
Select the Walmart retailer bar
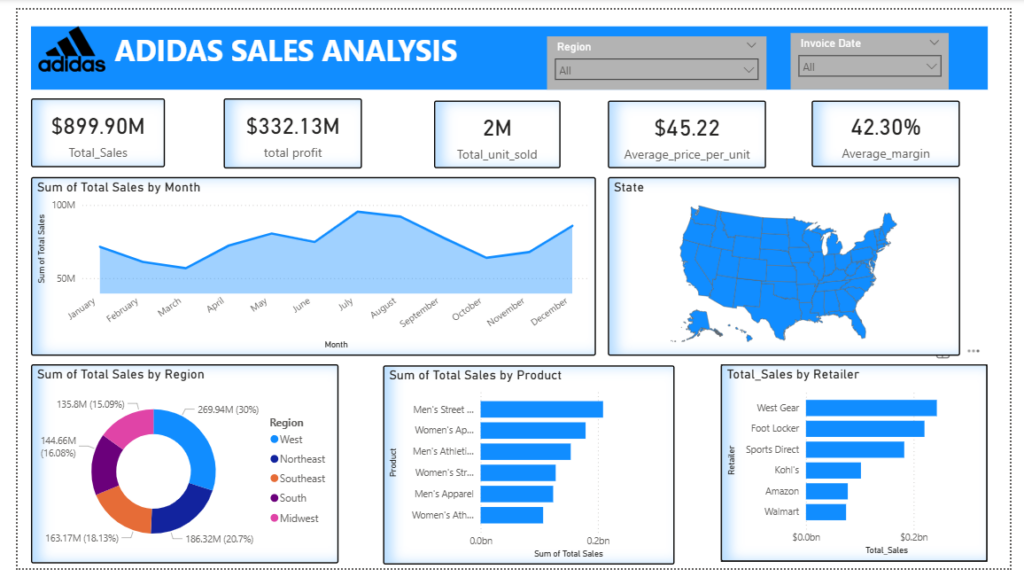point(825,512)
